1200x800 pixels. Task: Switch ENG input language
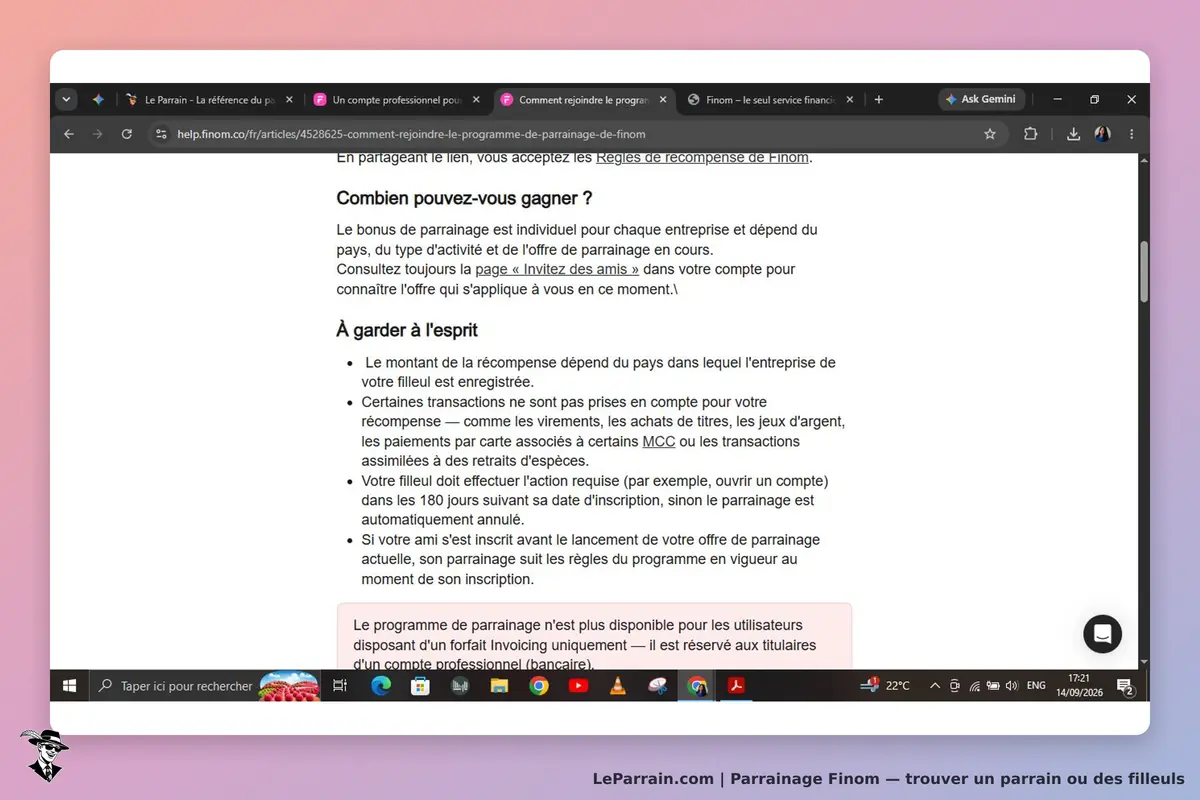1036,686
